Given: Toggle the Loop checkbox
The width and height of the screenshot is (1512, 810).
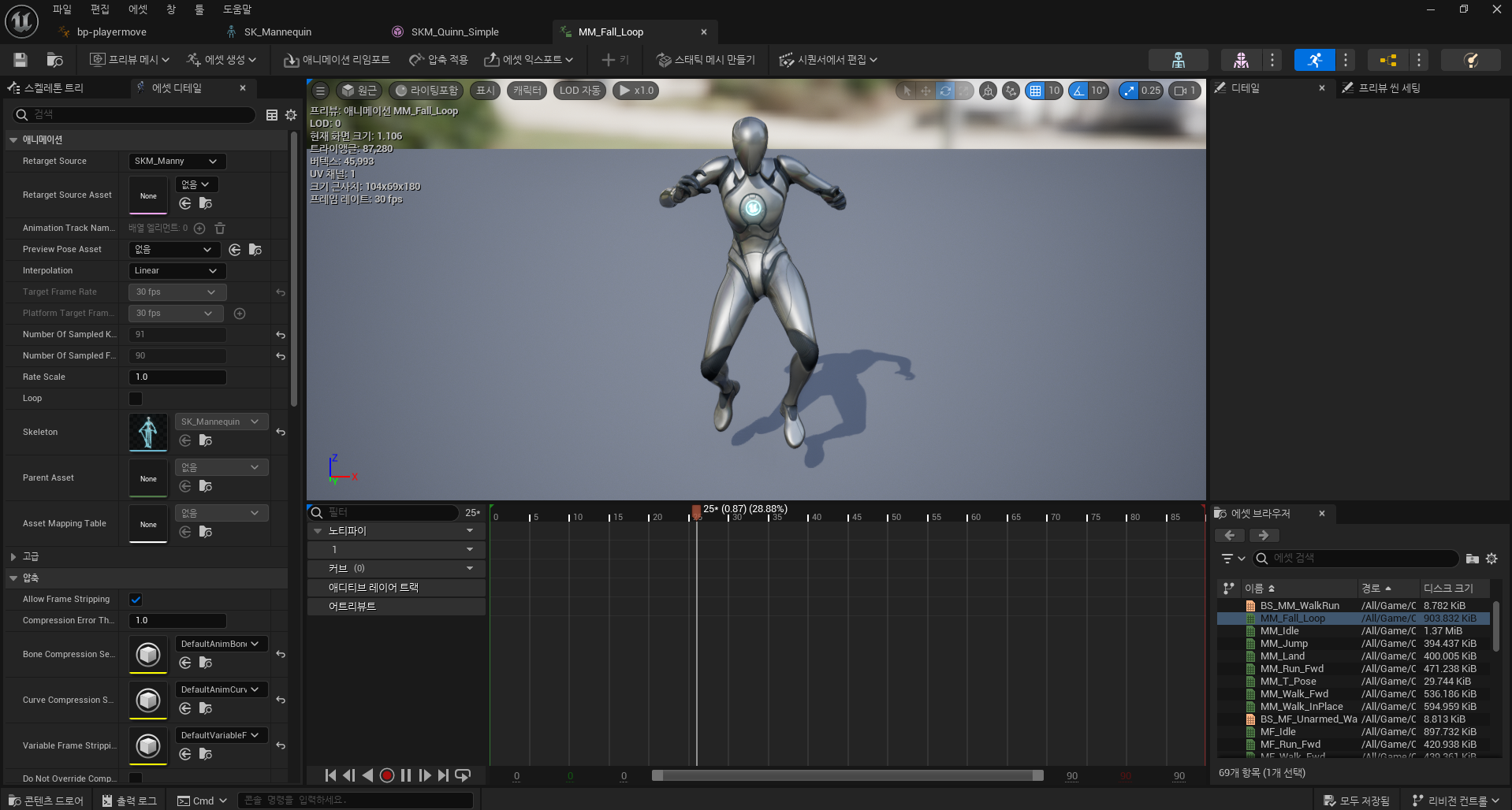Looking at the screenshot, I should pos(136,399).
